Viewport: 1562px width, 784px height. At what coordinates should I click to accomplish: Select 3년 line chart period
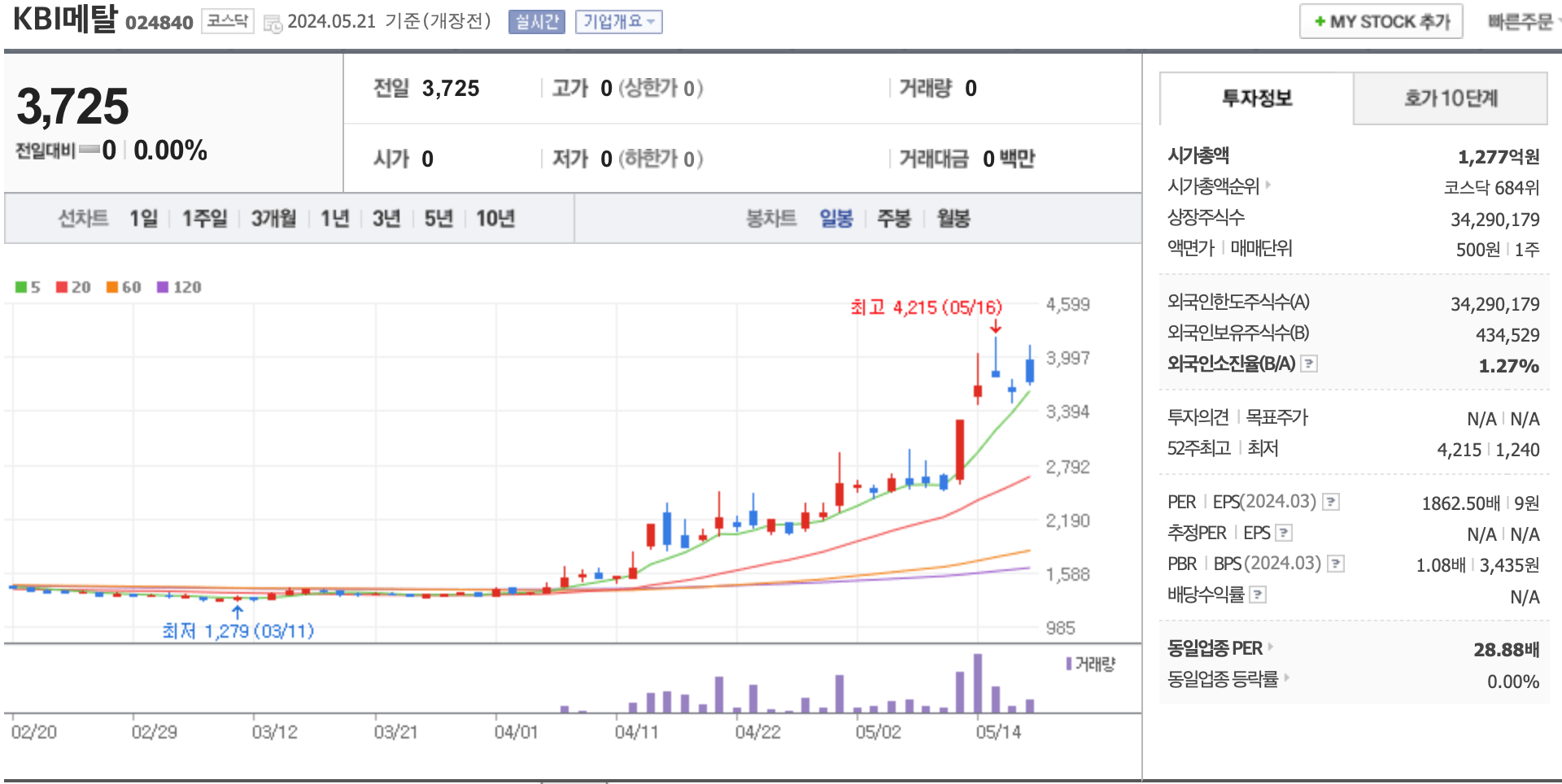point(387,218)
